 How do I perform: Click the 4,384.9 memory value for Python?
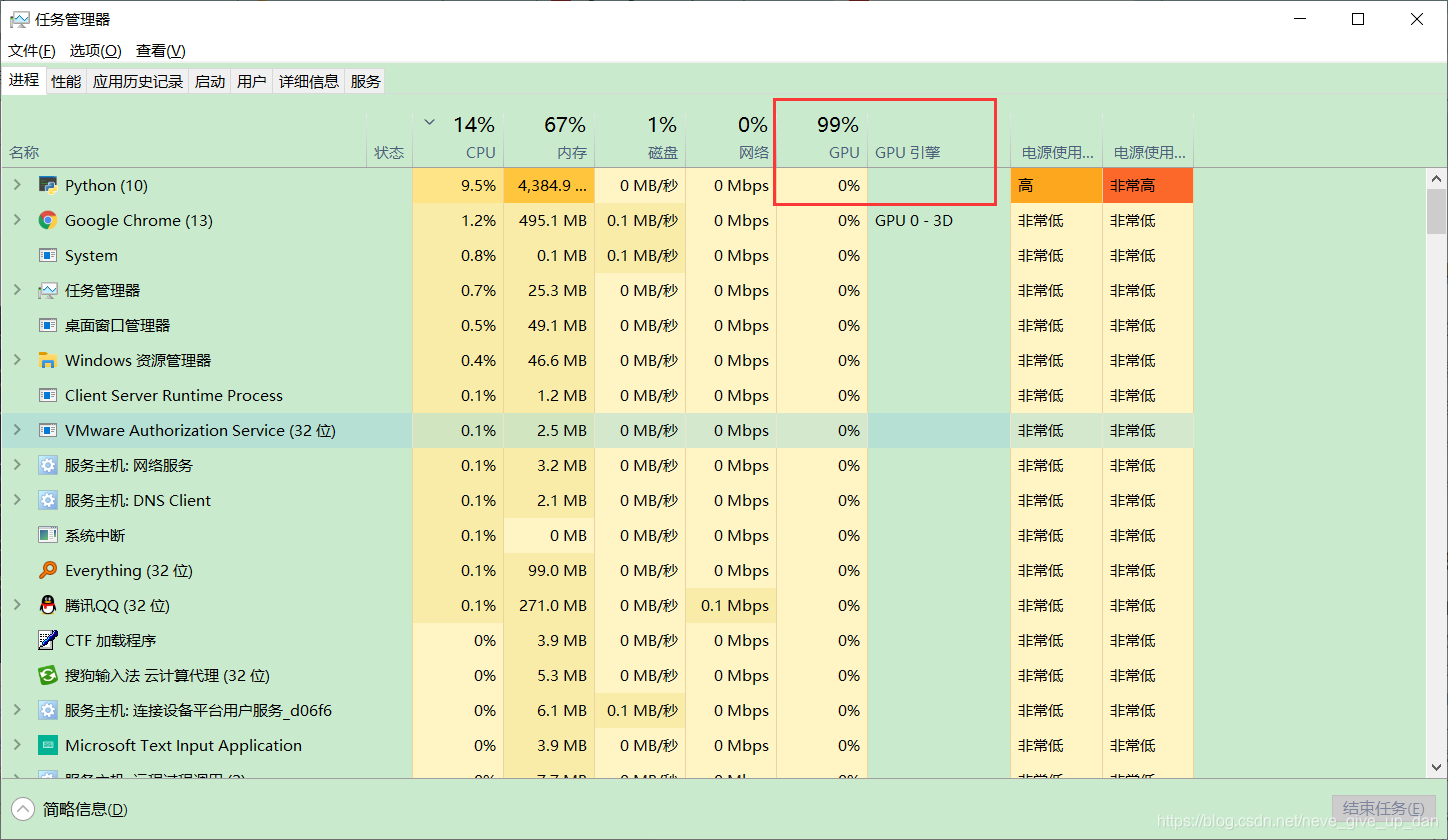tap(549, 185)
